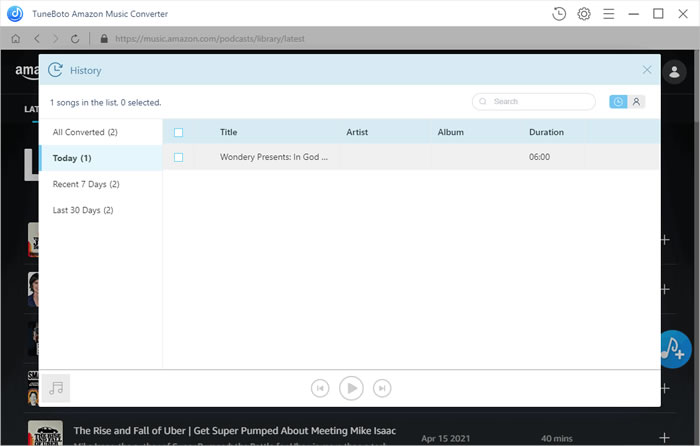The width and height of the screenshot is (700, 446).
Task: Select the Today (1) category
Action: click(100, 158)
